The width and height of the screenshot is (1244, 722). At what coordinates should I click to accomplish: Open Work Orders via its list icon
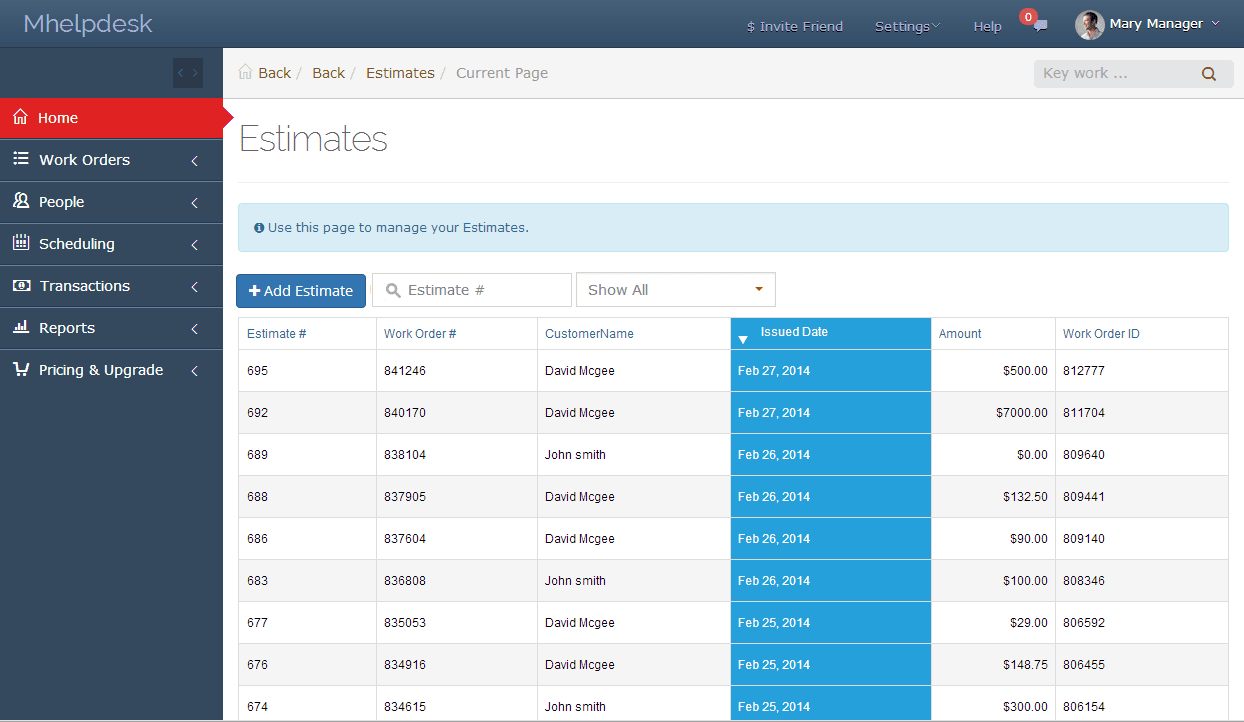click(20, 160)
